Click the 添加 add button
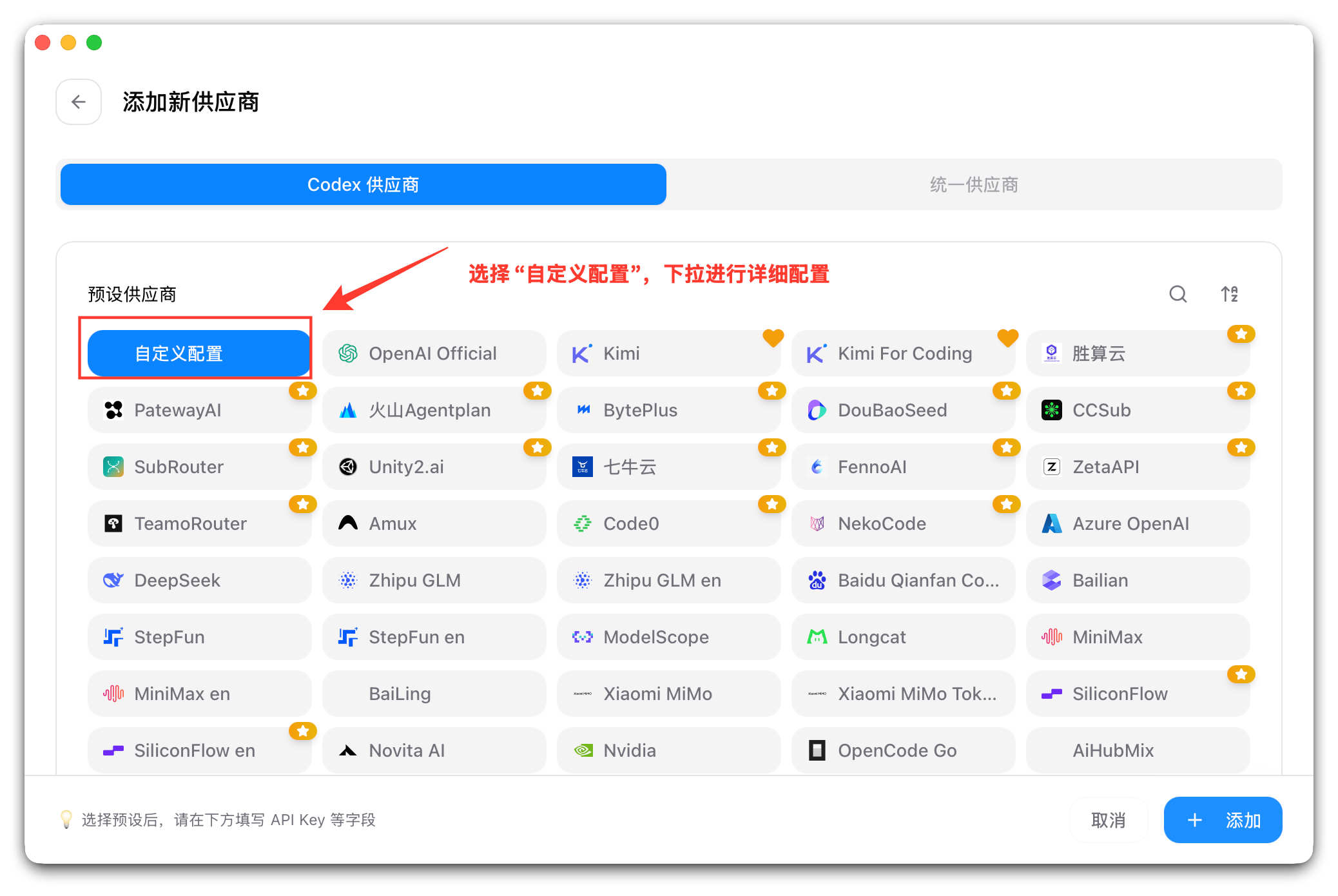The height and width of the screenshot is (896, 1338). (1223, 820)
